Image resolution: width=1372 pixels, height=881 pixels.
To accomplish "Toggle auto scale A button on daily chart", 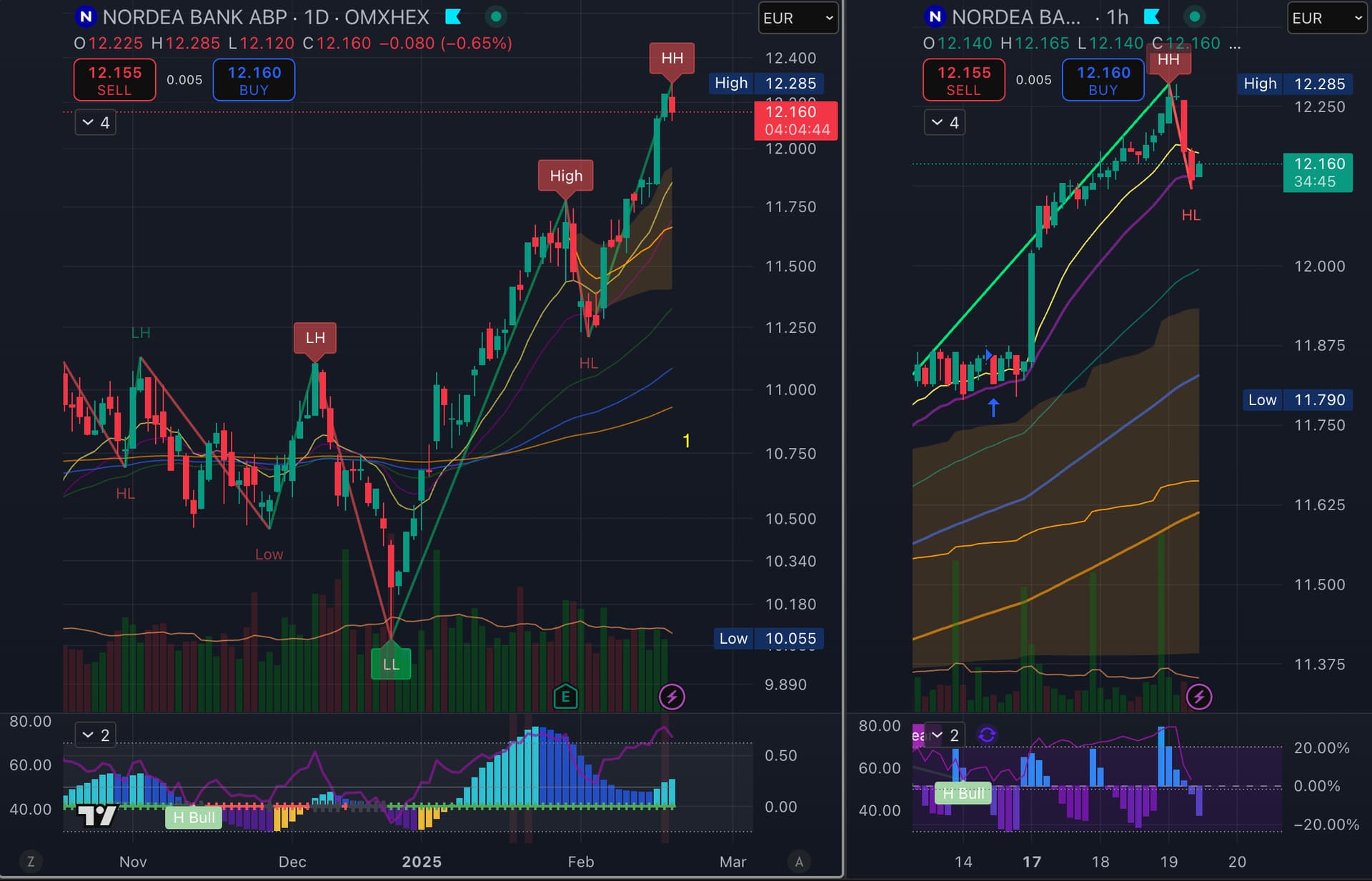I will (x=799, y=862).
